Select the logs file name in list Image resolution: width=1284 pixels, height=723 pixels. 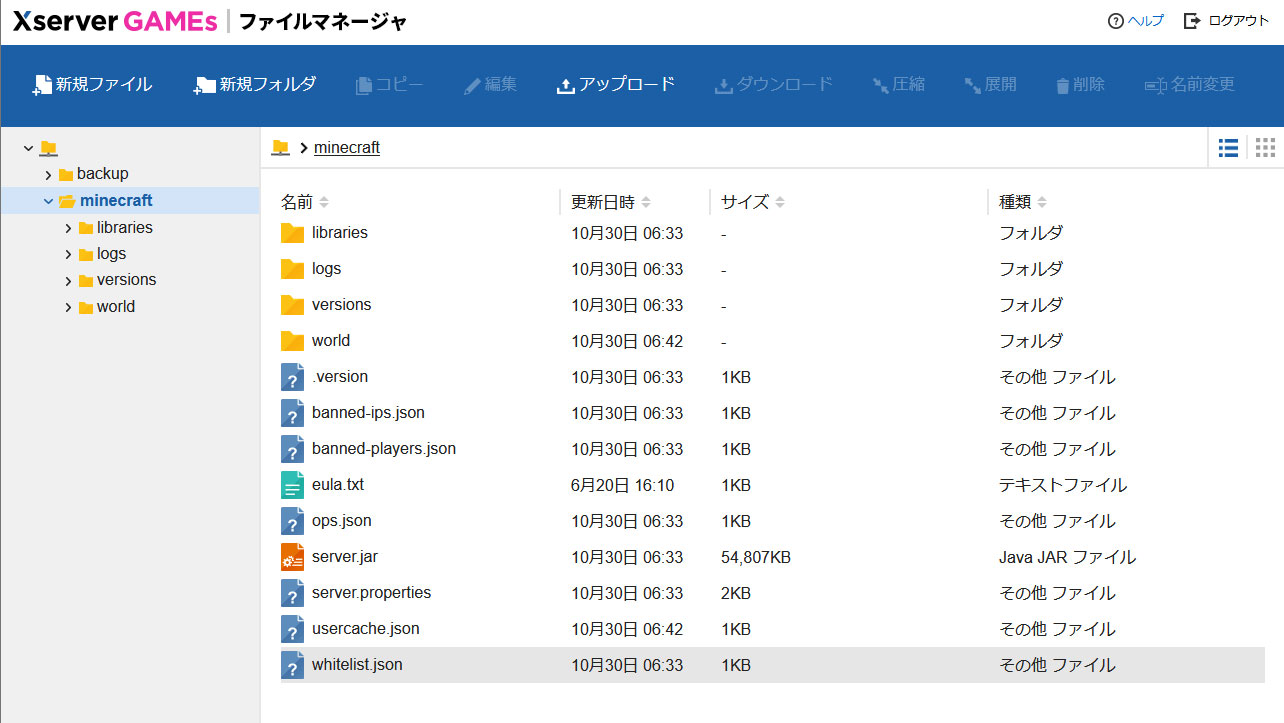[x=326, y=269]
